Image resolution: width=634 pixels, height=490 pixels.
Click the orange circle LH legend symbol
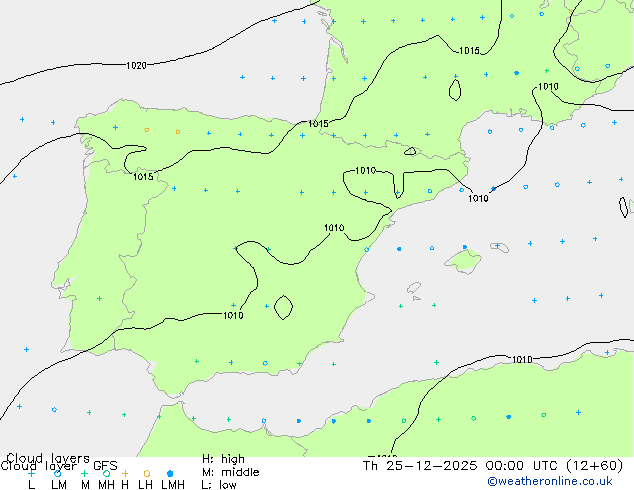(x=147, y=473)
